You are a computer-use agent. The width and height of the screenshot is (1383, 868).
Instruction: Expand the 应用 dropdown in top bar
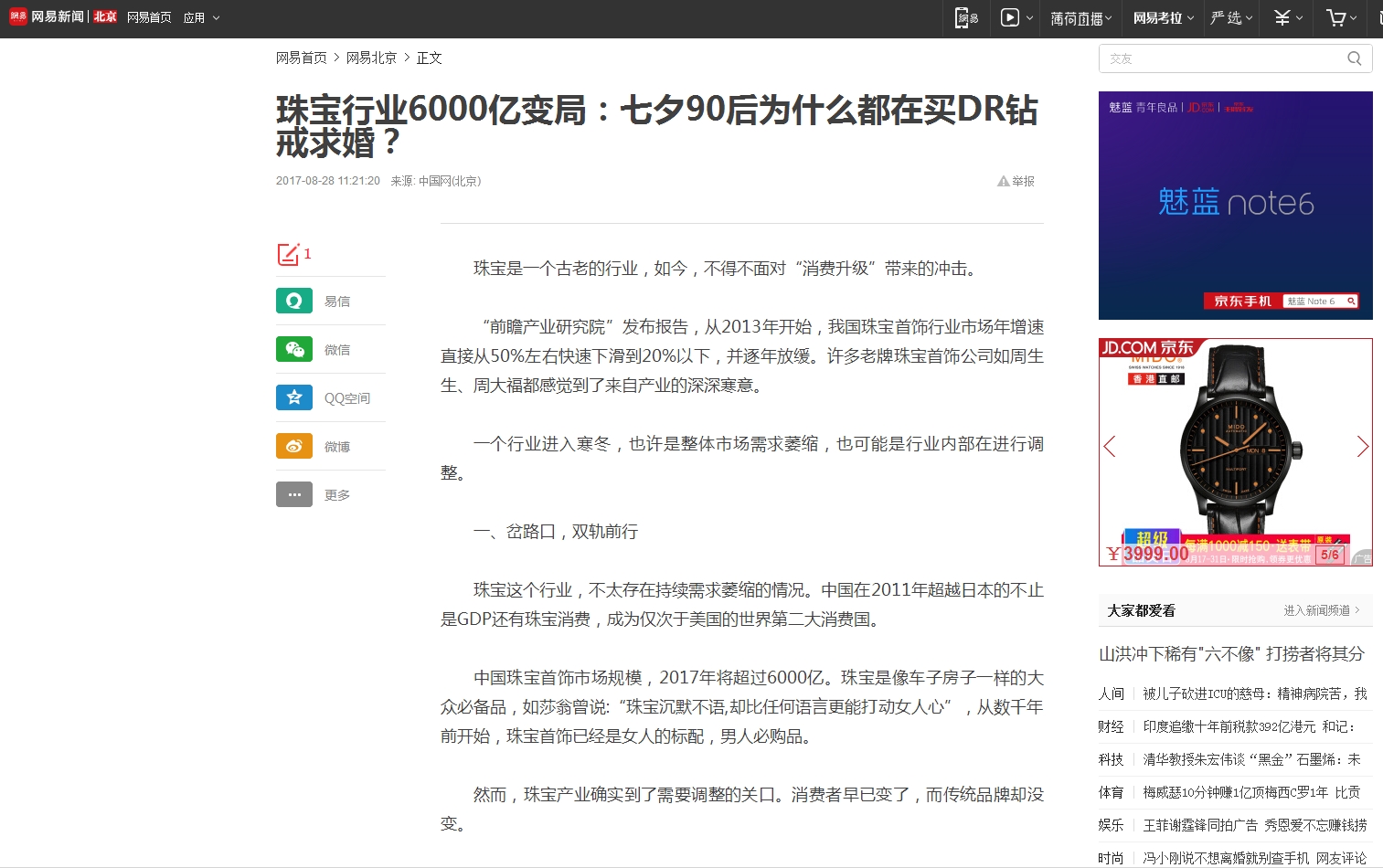coord(201,17)
